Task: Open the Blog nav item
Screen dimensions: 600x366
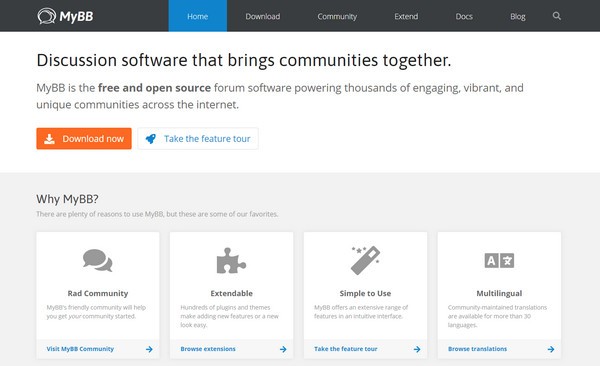Action: pos(517,16)
